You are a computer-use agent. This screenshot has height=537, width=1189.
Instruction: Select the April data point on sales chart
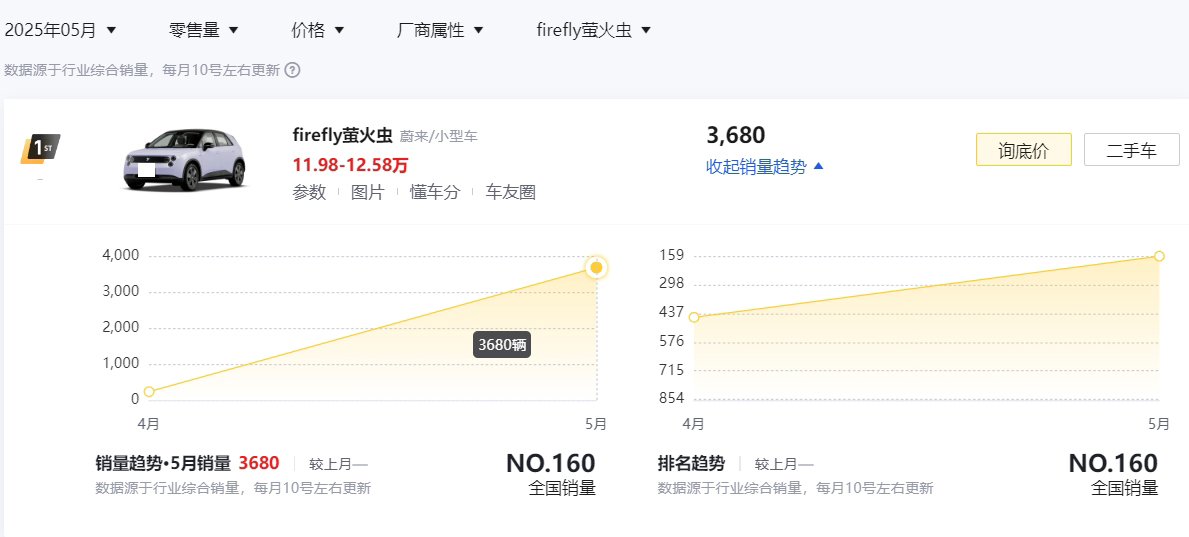149,391
